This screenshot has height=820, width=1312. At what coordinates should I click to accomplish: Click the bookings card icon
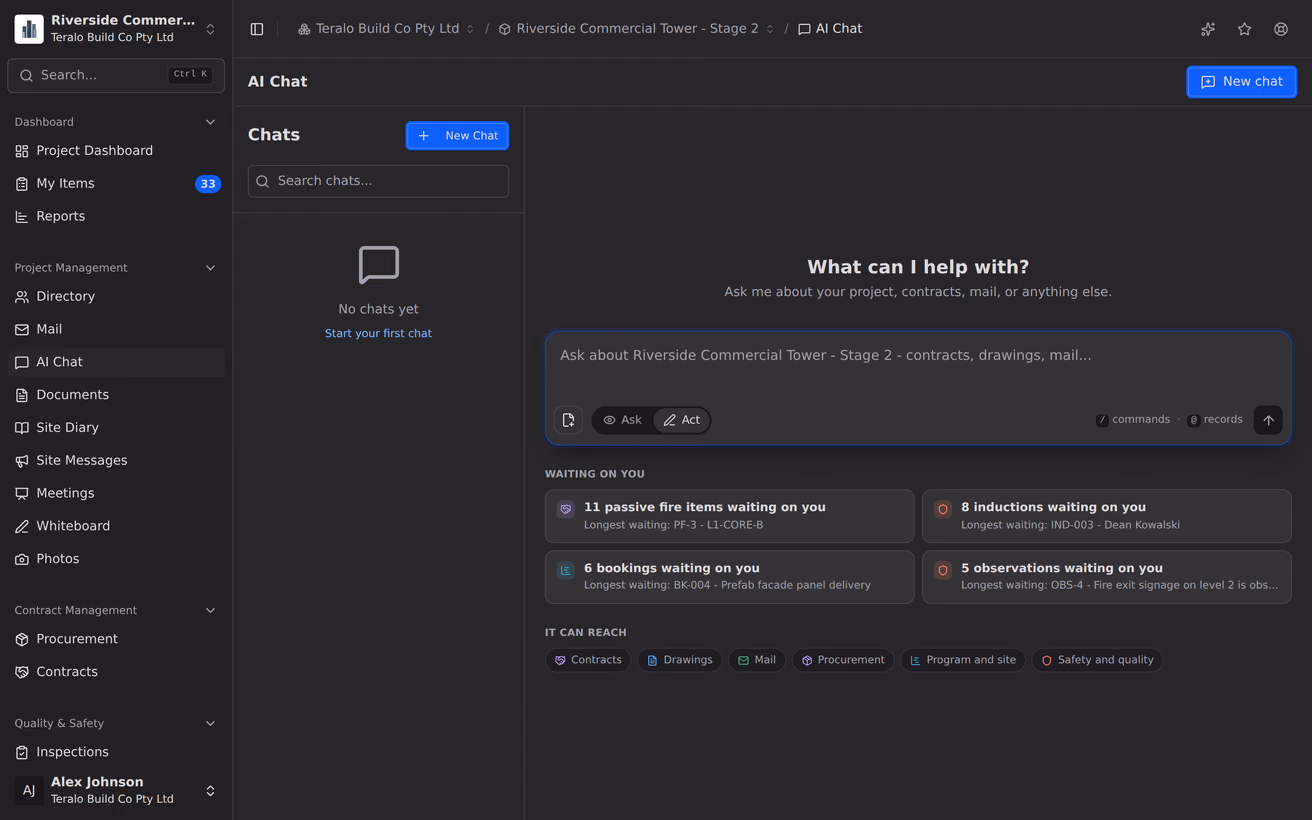coord(566,570)
